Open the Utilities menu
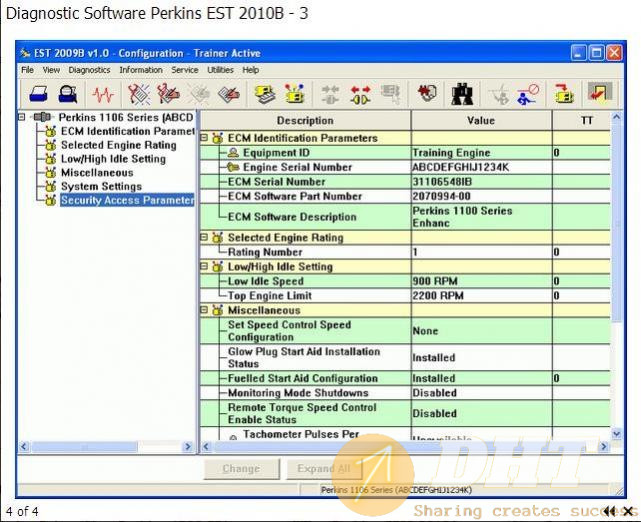 pos(220,70)
